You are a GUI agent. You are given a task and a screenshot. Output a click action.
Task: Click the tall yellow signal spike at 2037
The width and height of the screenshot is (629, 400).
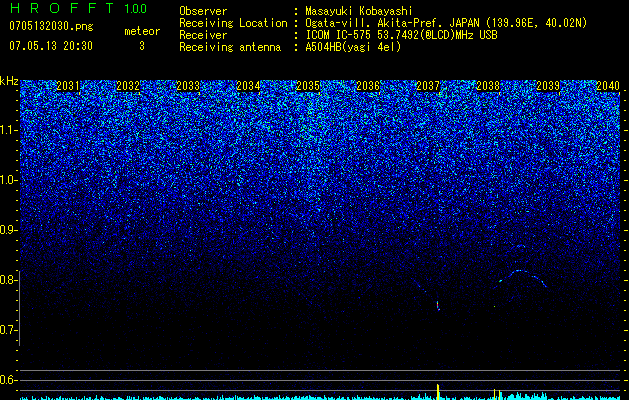click(438, 392)
